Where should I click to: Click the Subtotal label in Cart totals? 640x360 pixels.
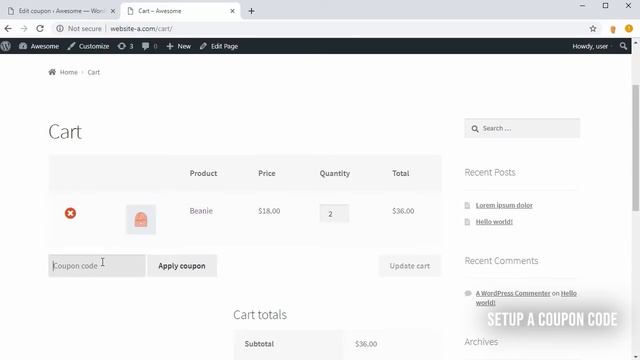[259, 344]
